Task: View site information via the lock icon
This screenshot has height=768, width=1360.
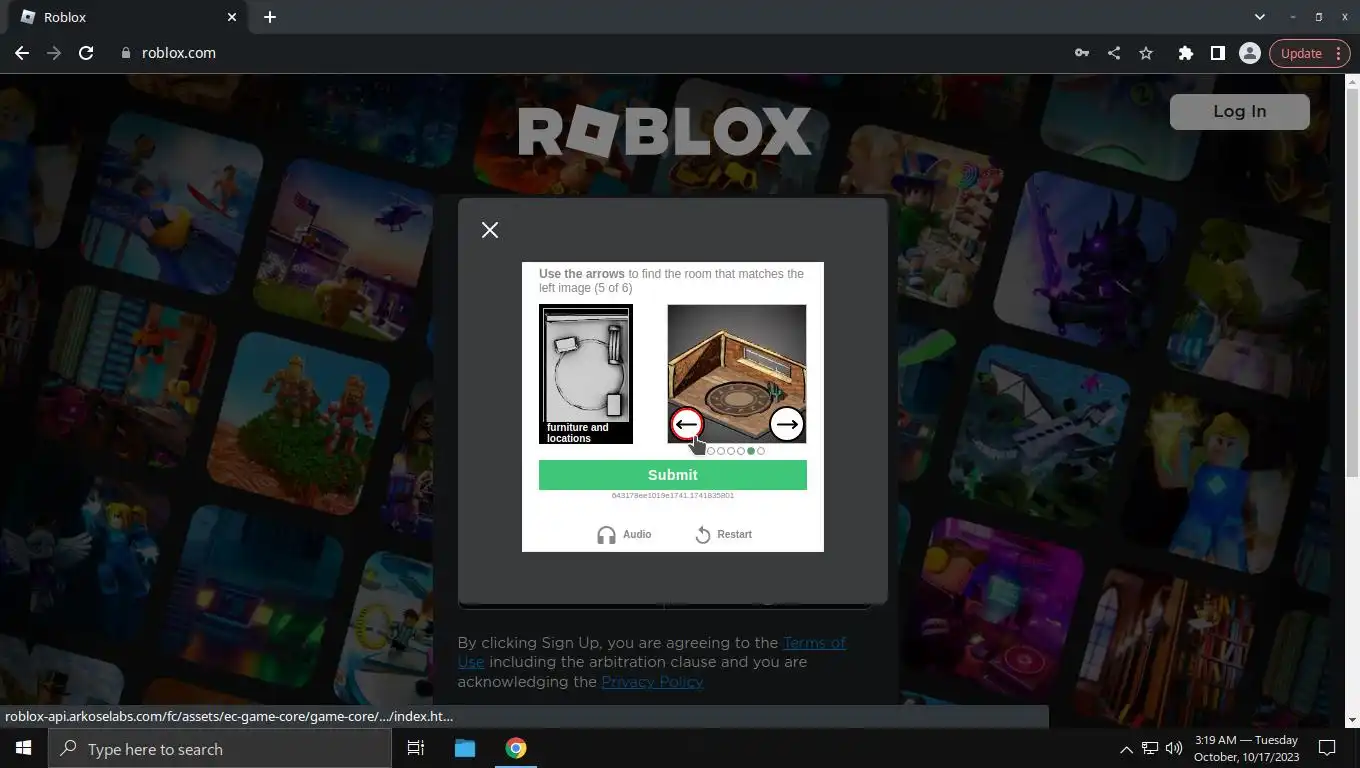Action: pos(126,53)
